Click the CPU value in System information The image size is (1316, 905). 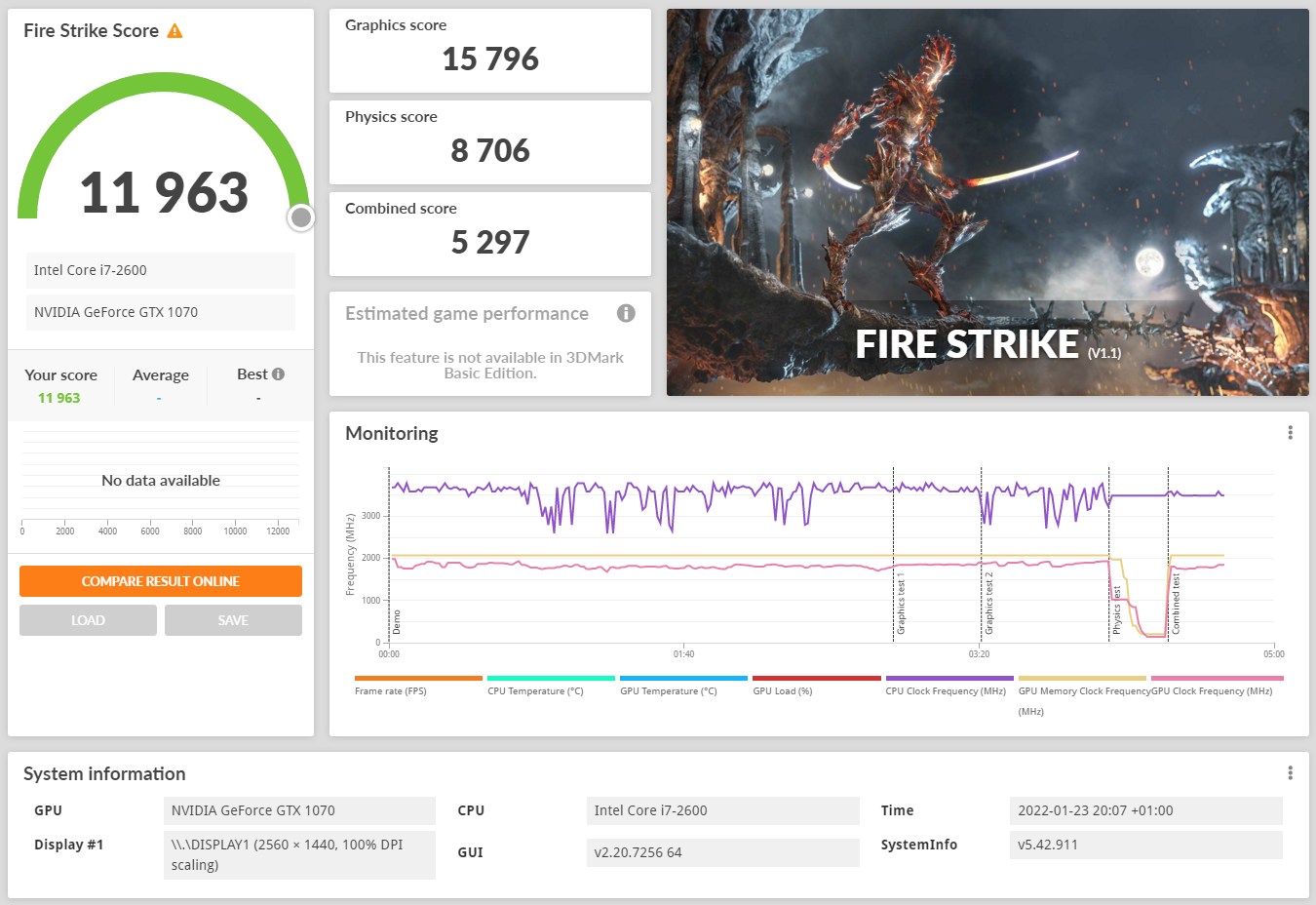722,810
